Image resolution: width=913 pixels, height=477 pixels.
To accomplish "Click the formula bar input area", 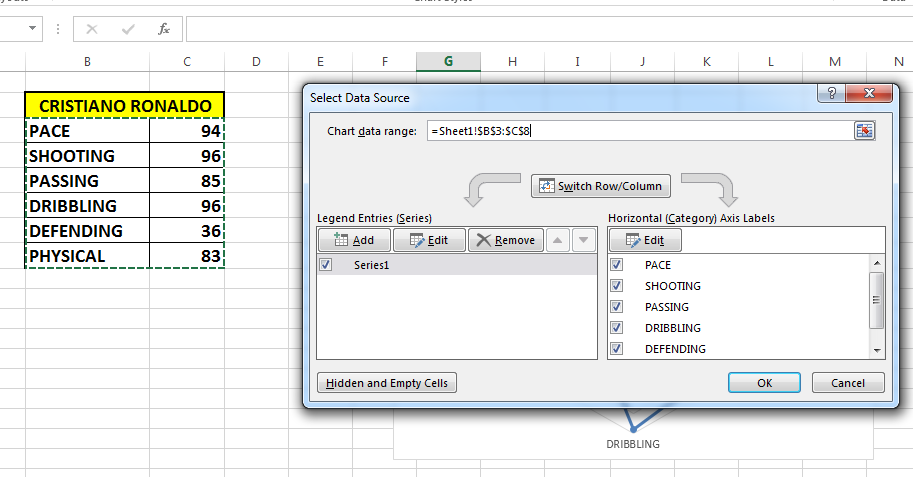I will pyautogui.click(x=549, y=29).
